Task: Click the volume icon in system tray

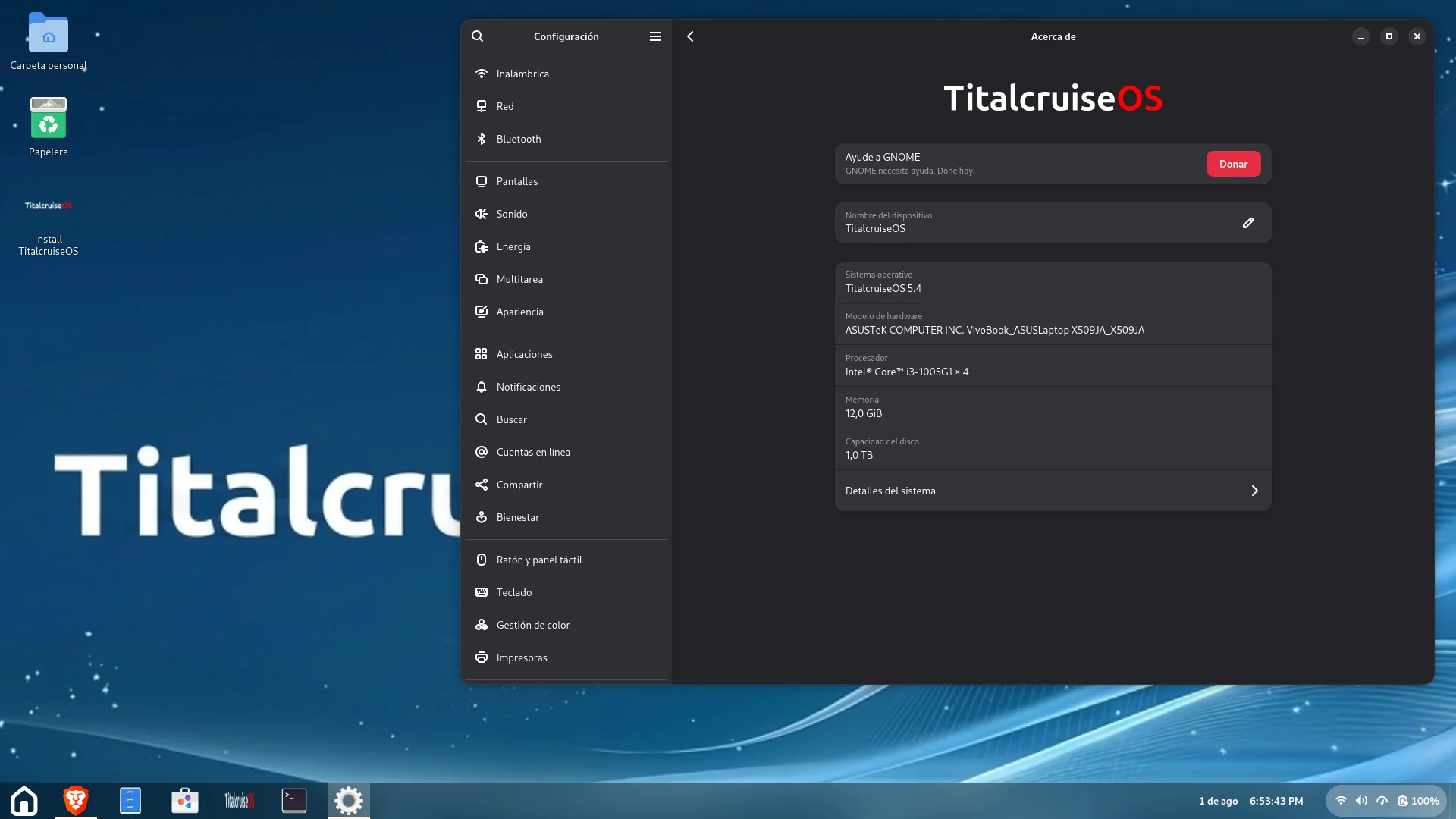Action: coord(1361,801)
